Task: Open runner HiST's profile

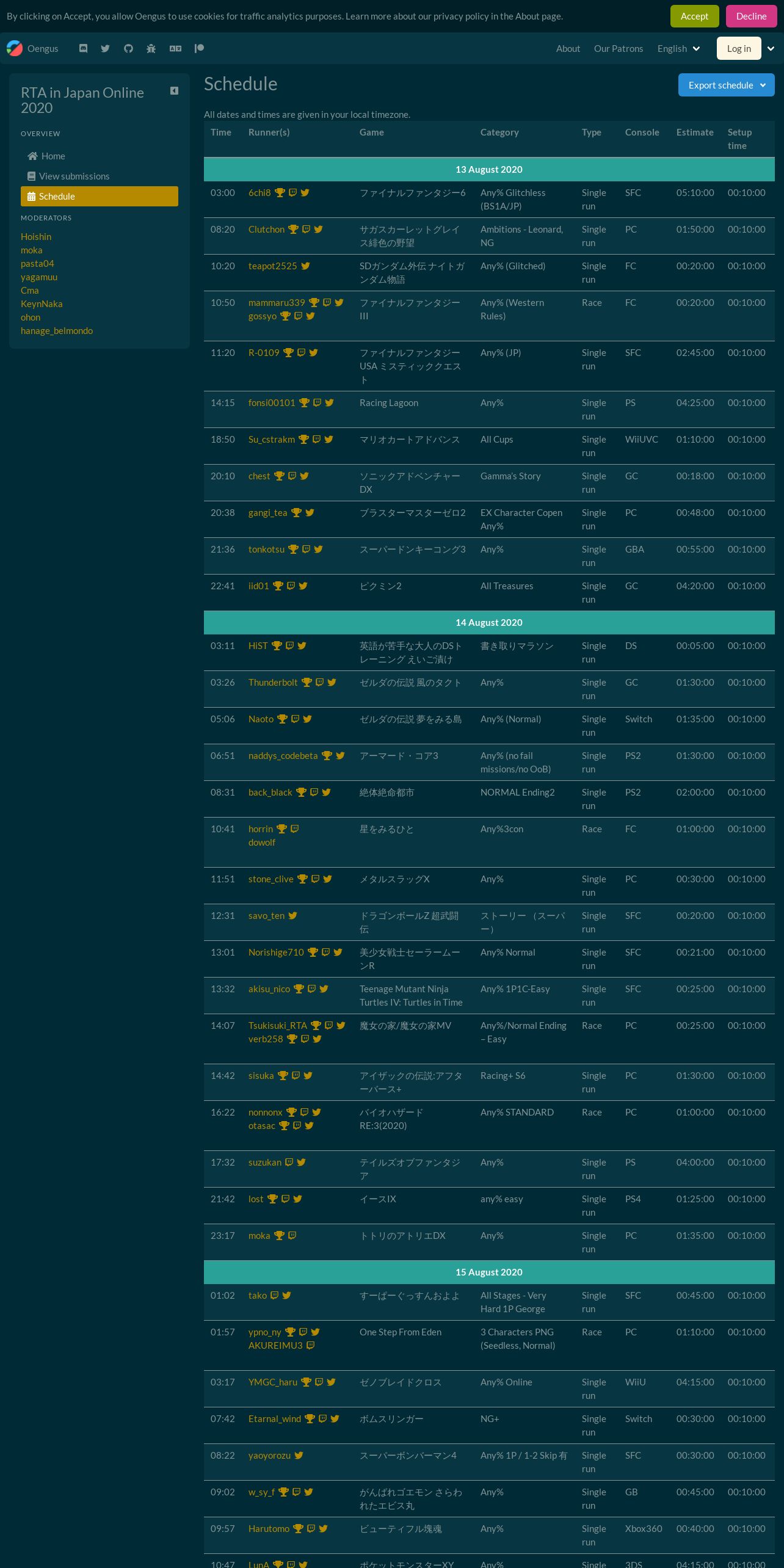Action: click(x=258, y=645)
